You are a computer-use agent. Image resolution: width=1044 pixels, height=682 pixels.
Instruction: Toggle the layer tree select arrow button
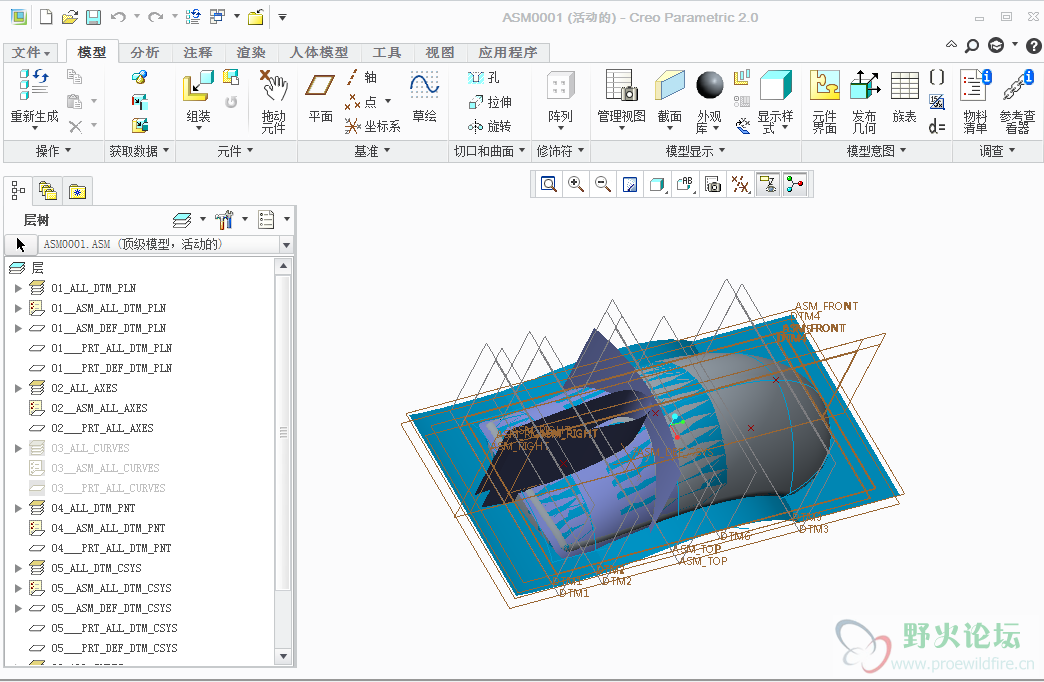click(x=21, y=244)
